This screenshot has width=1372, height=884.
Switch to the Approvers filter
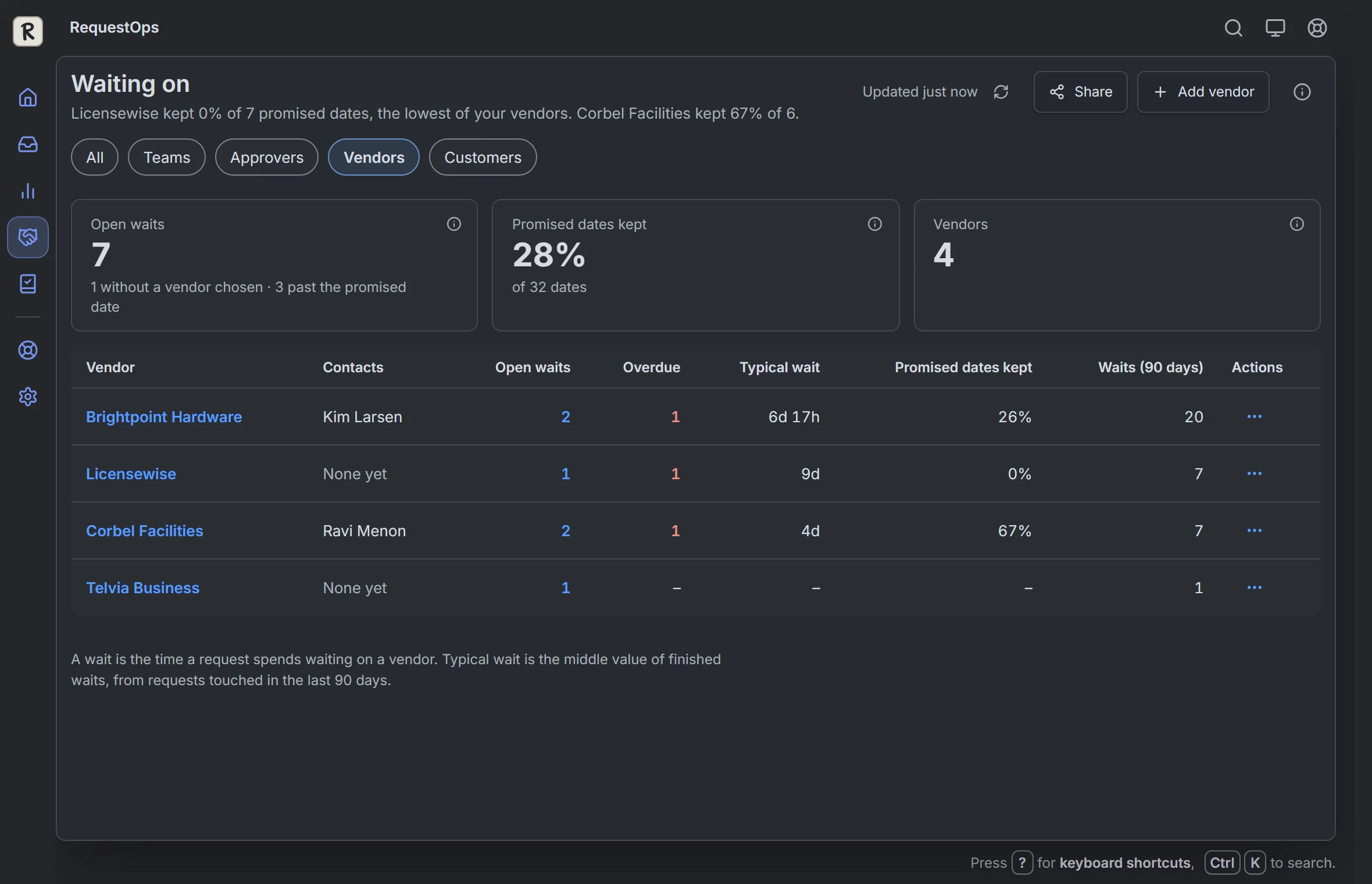pyautogui.click(x=267, y=157)
